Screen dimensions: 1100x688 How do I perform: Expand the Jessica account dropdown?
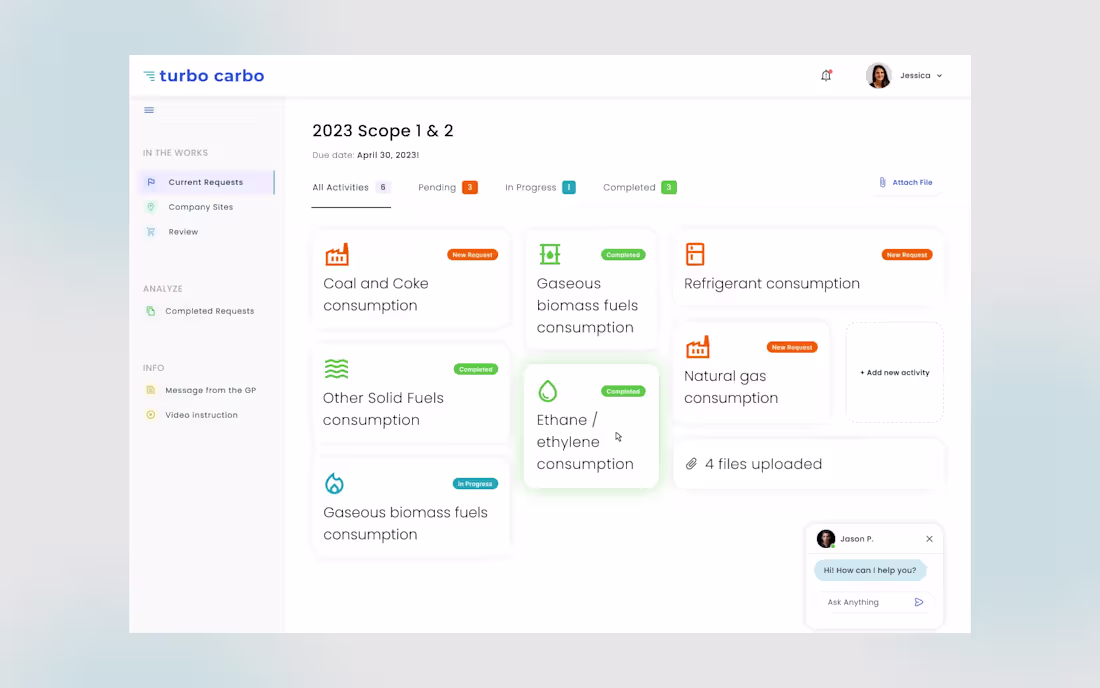(920, 75)
